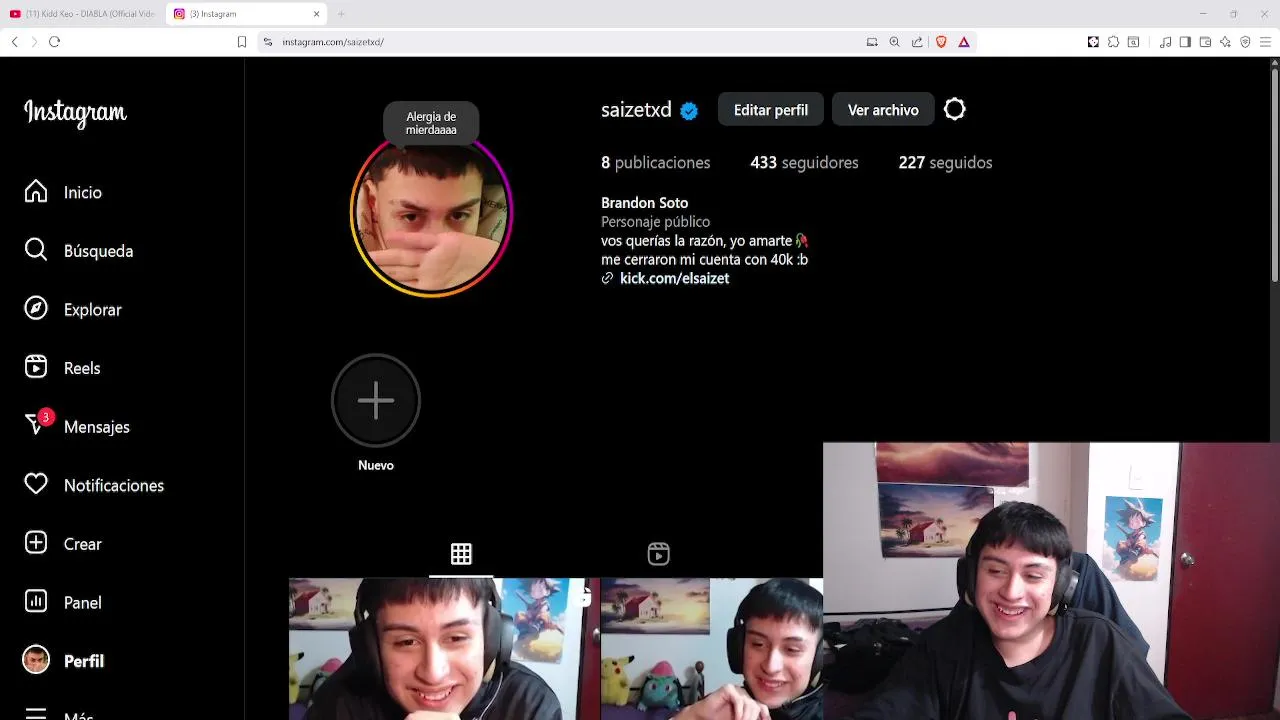
Task: Click the saizetxd username heading
Action: point(636,110)
